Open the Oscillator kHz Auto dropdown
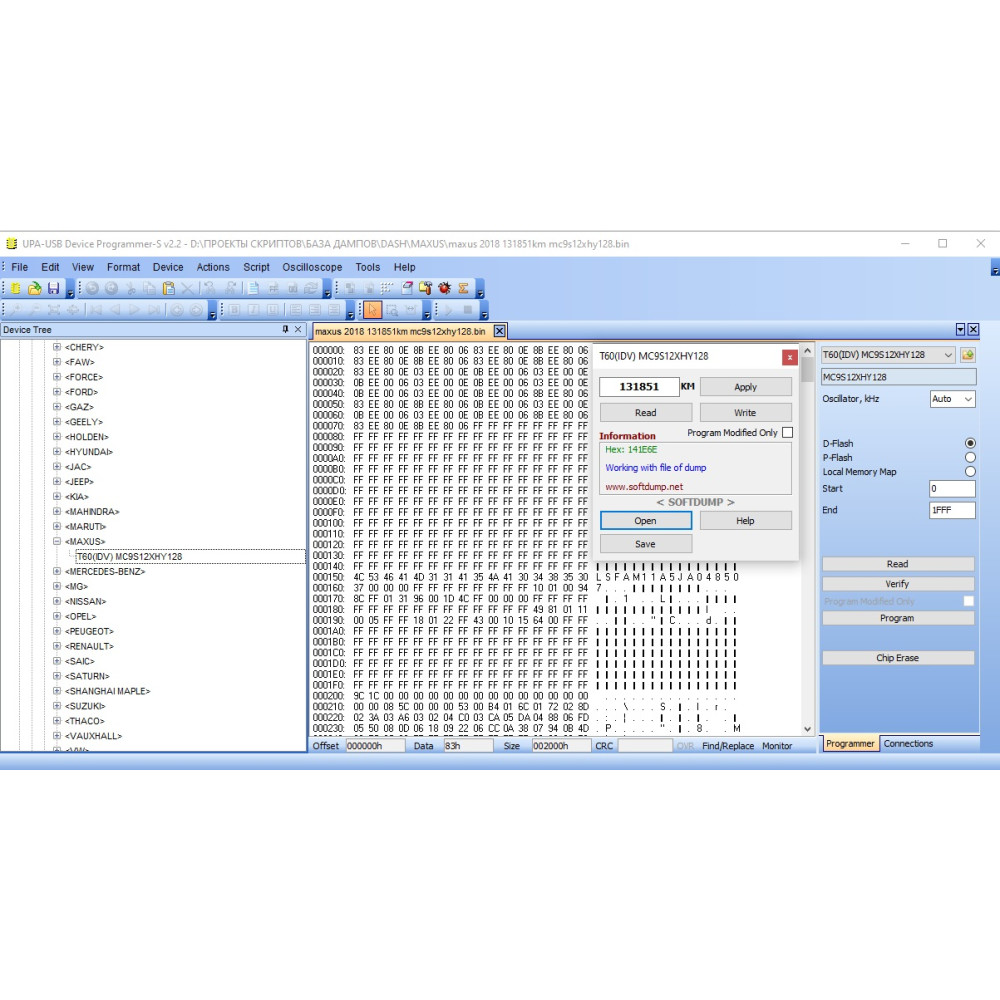Screen dimensions: 1000x1000 (x=968, y=399)
